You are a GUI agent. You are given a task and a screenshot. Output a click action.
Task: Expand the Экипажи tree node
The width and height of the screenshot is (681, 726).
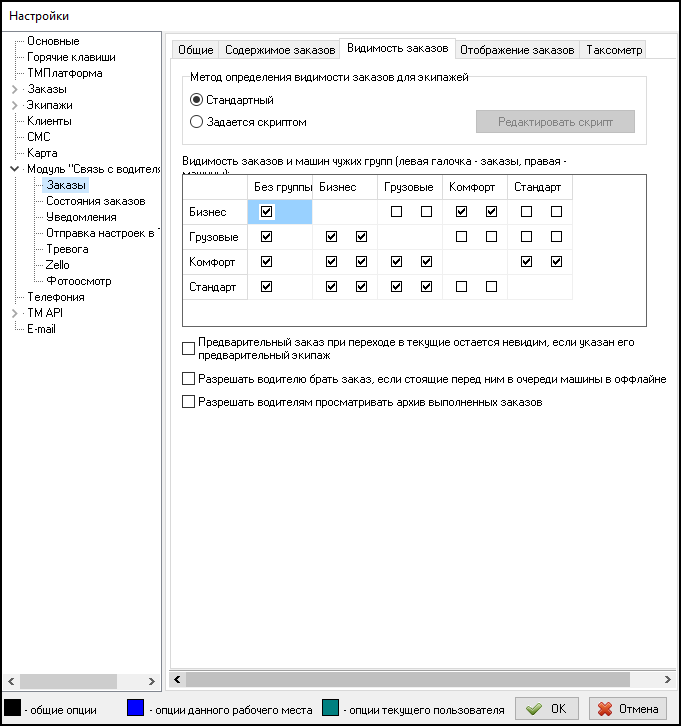point(14,105)
